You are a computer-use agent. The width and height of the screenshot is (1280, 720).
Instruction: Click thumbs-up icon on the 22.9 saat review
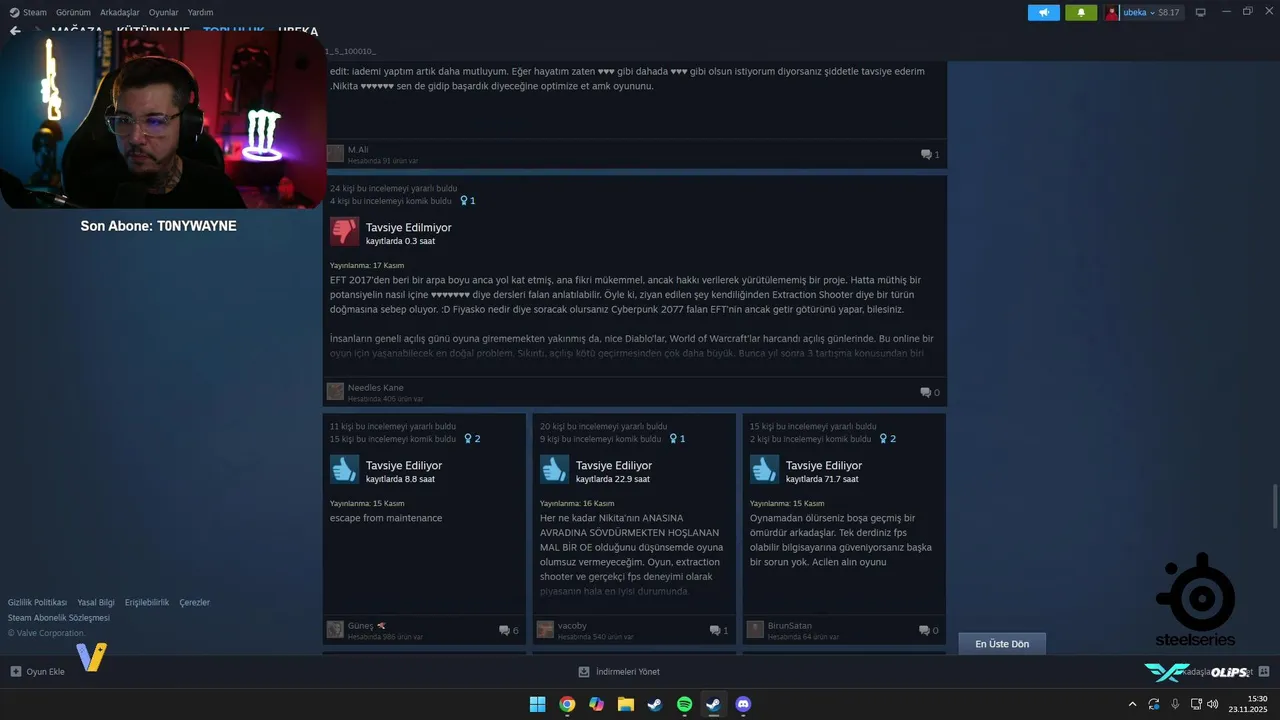click(554, 469)
